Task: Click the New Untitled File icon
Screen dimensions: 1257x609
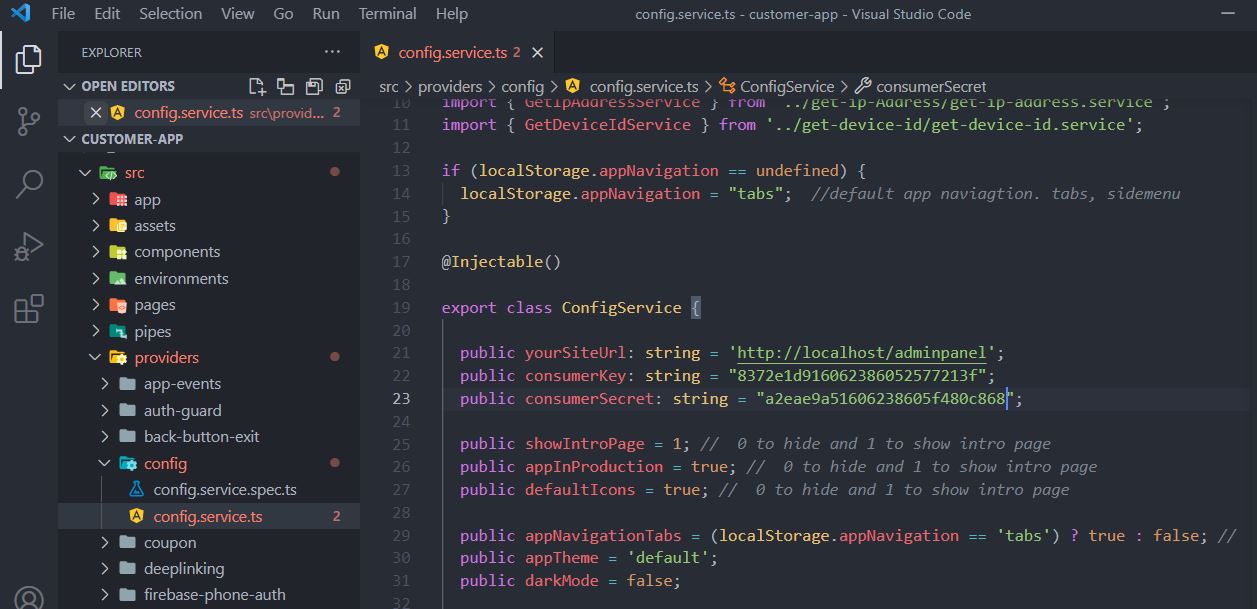Action: pyautogui.click(x=257, y=86)
